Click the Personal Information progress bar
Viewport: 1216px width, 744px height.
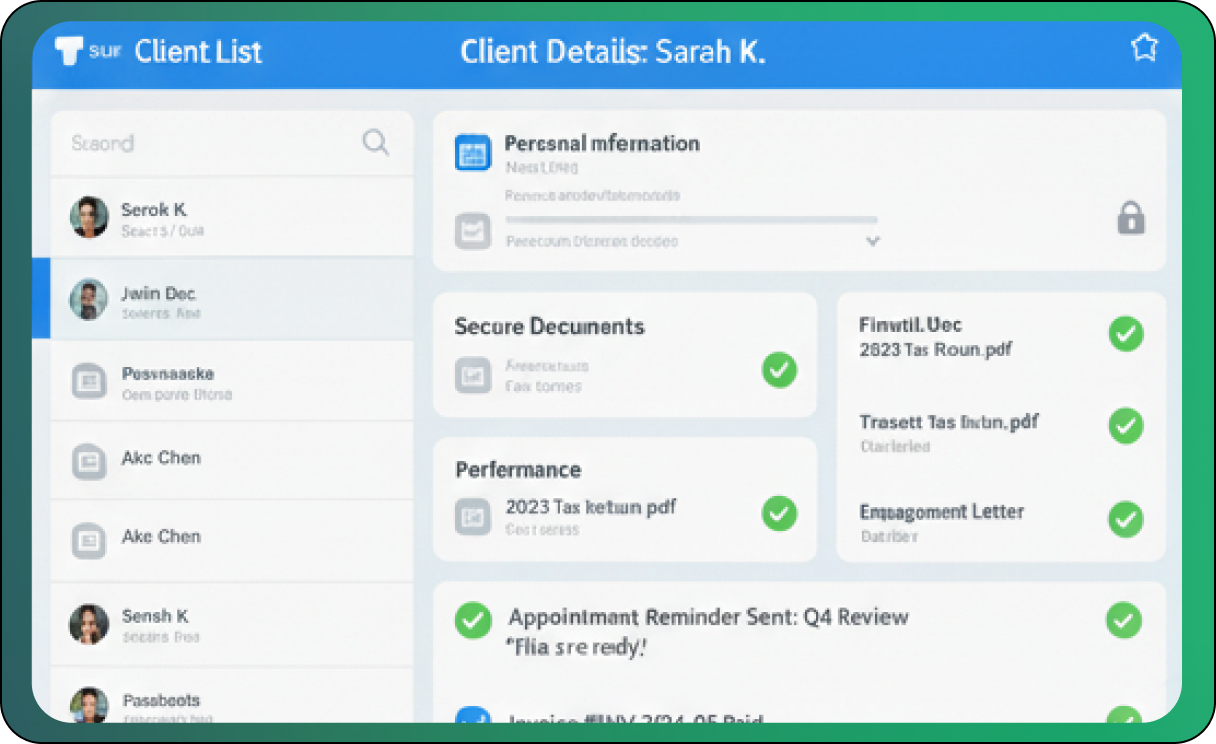690,219
